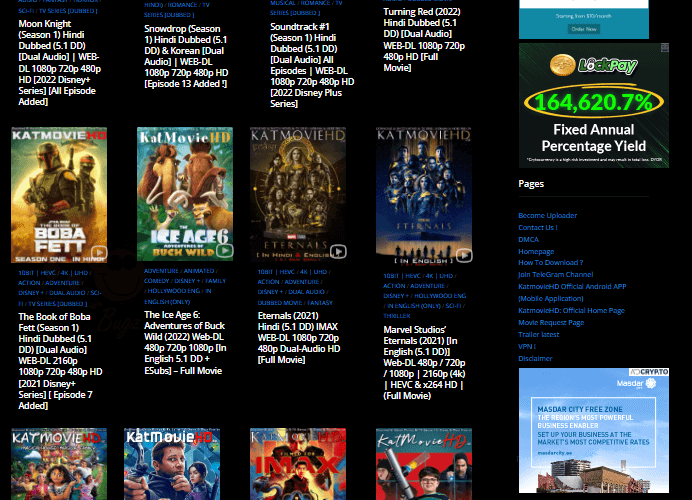Click play icon on Eternals Hindi poster
The width and height of the screenshot is (692, 500).
pos(338,252)
